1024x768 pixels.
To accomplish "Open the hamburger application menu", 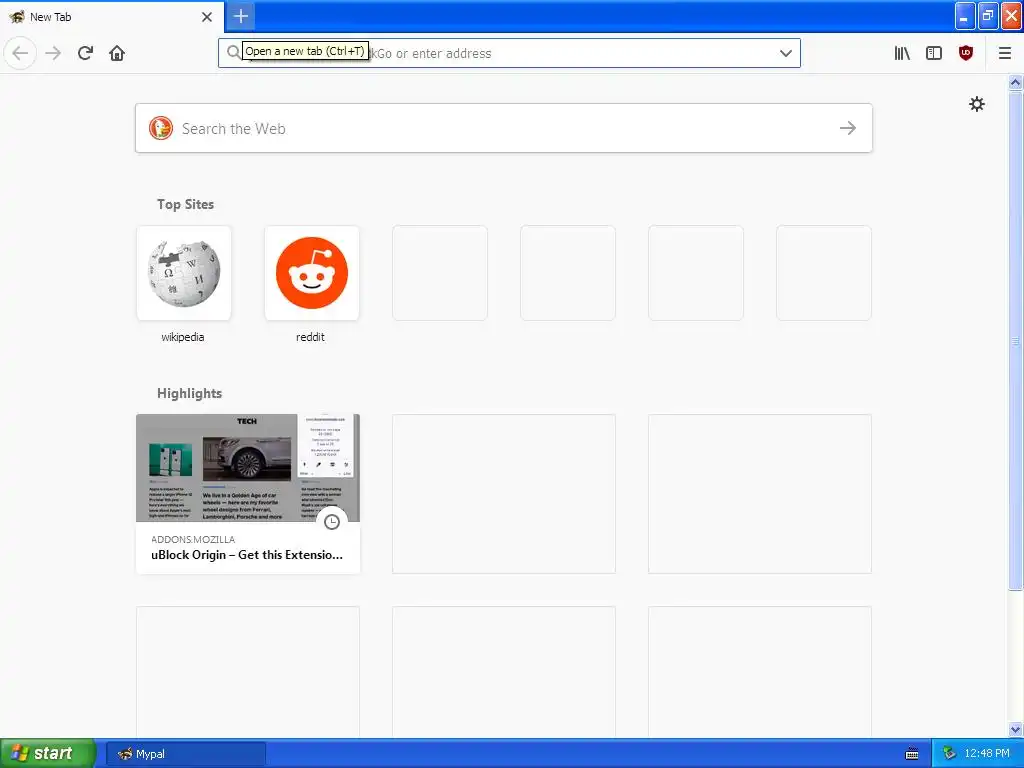I will [x=1004, y=53].
